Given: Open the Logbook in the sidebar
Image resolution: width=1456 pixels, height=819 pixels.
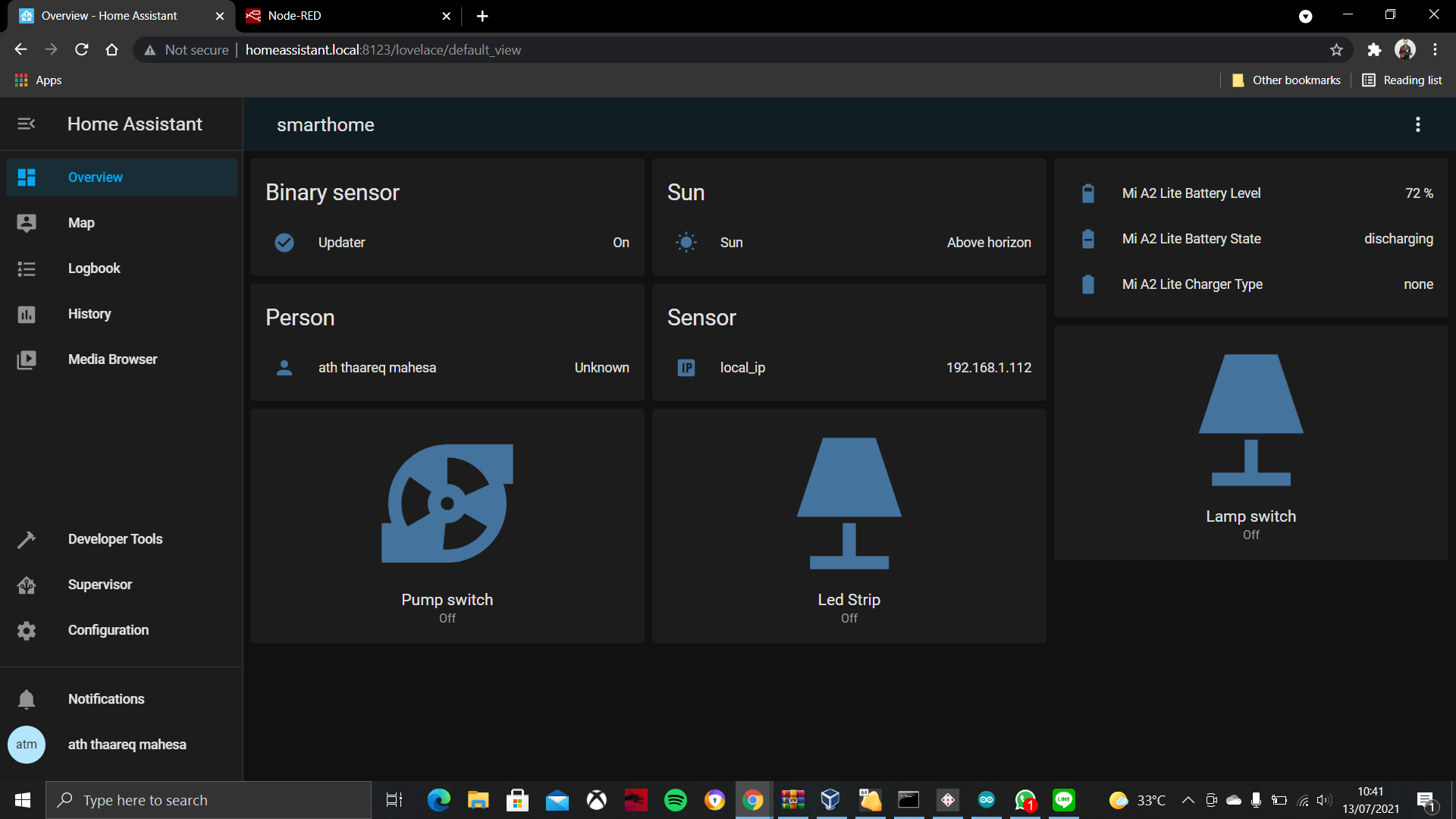Looking at the screenshot, I should point(121,268).
